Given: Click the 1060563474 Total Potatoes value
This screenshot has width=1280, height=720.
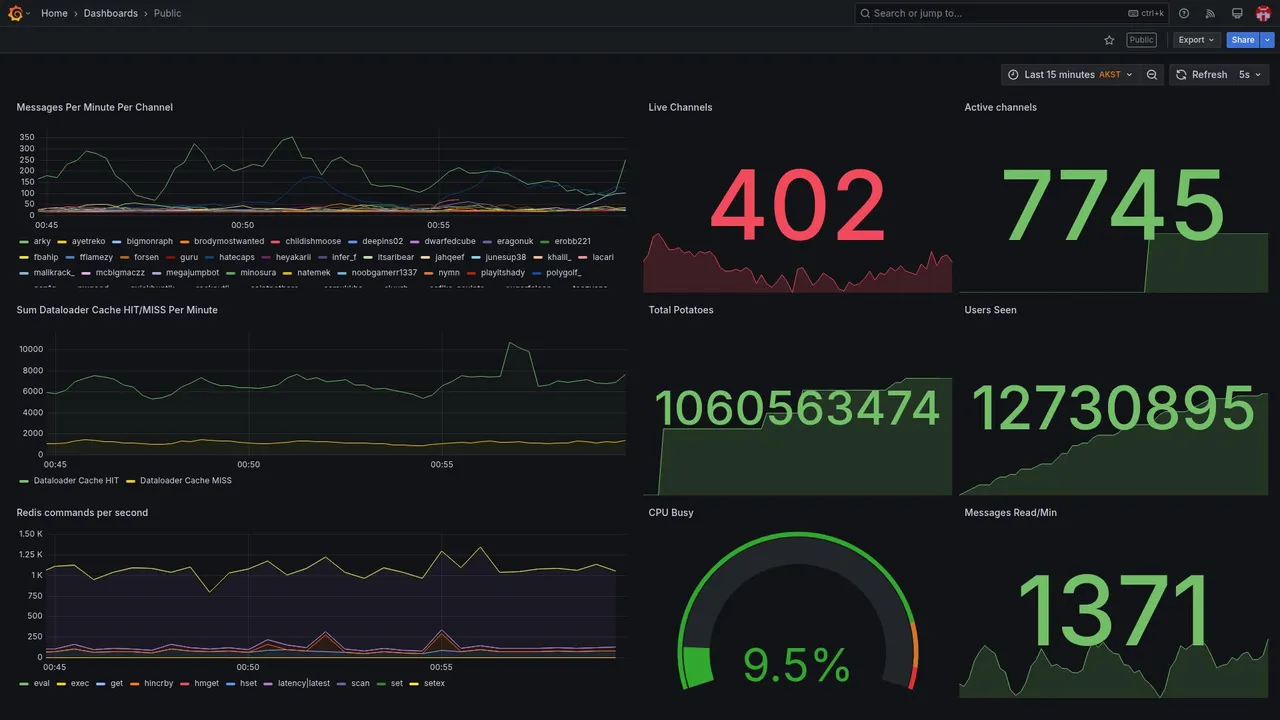Looking at the screenshot, I should [797, 408].
